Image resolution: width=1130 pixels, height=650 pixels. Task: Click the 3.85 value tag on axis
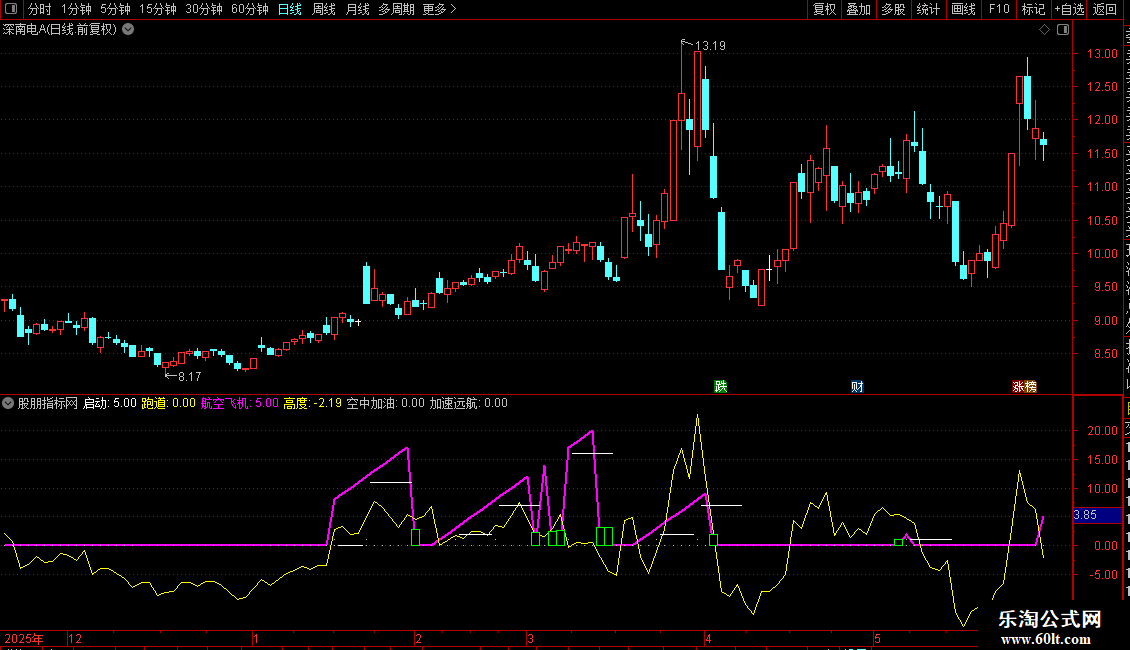tap(1097, 515)
